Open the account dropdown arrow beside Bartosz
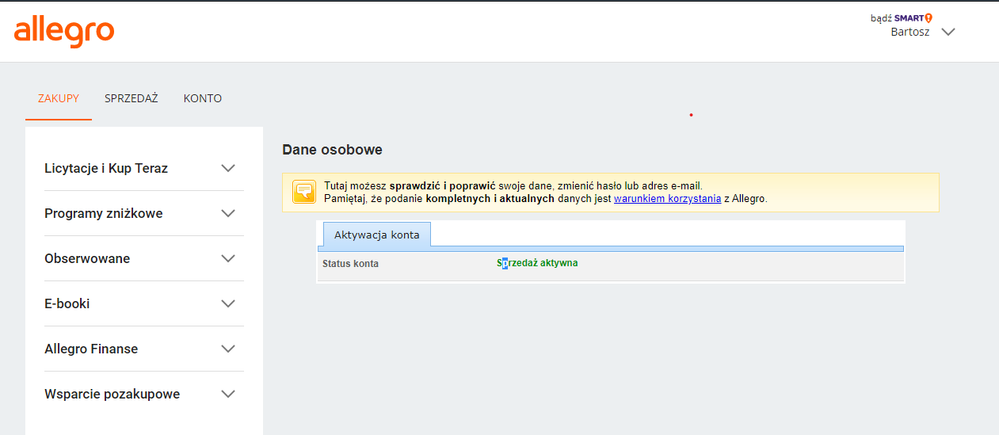The height and width of the screenshot is (435, 999). [x=949, y=32]
